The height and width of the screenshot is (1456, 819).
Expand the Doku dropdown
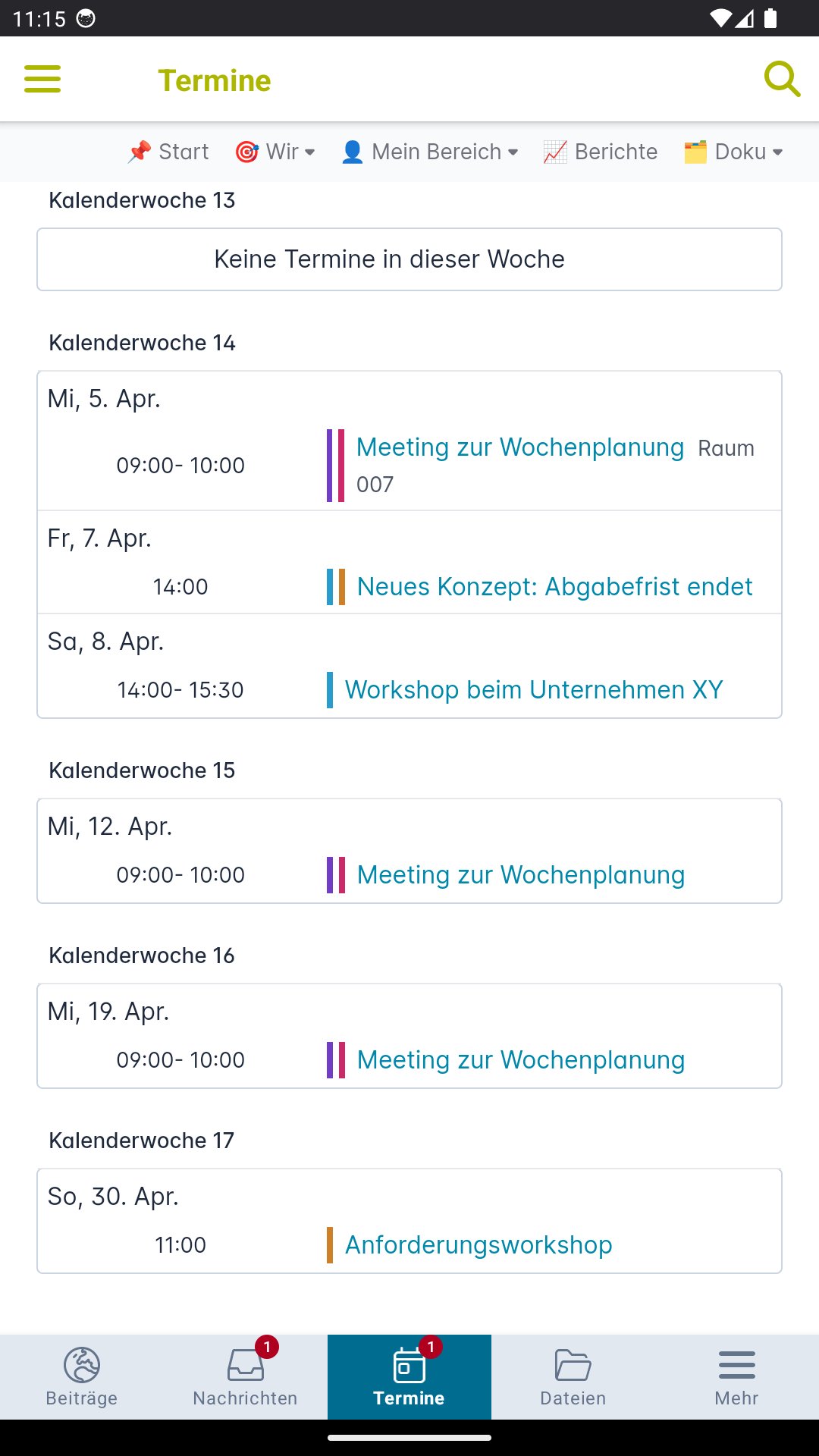[733, 152]
